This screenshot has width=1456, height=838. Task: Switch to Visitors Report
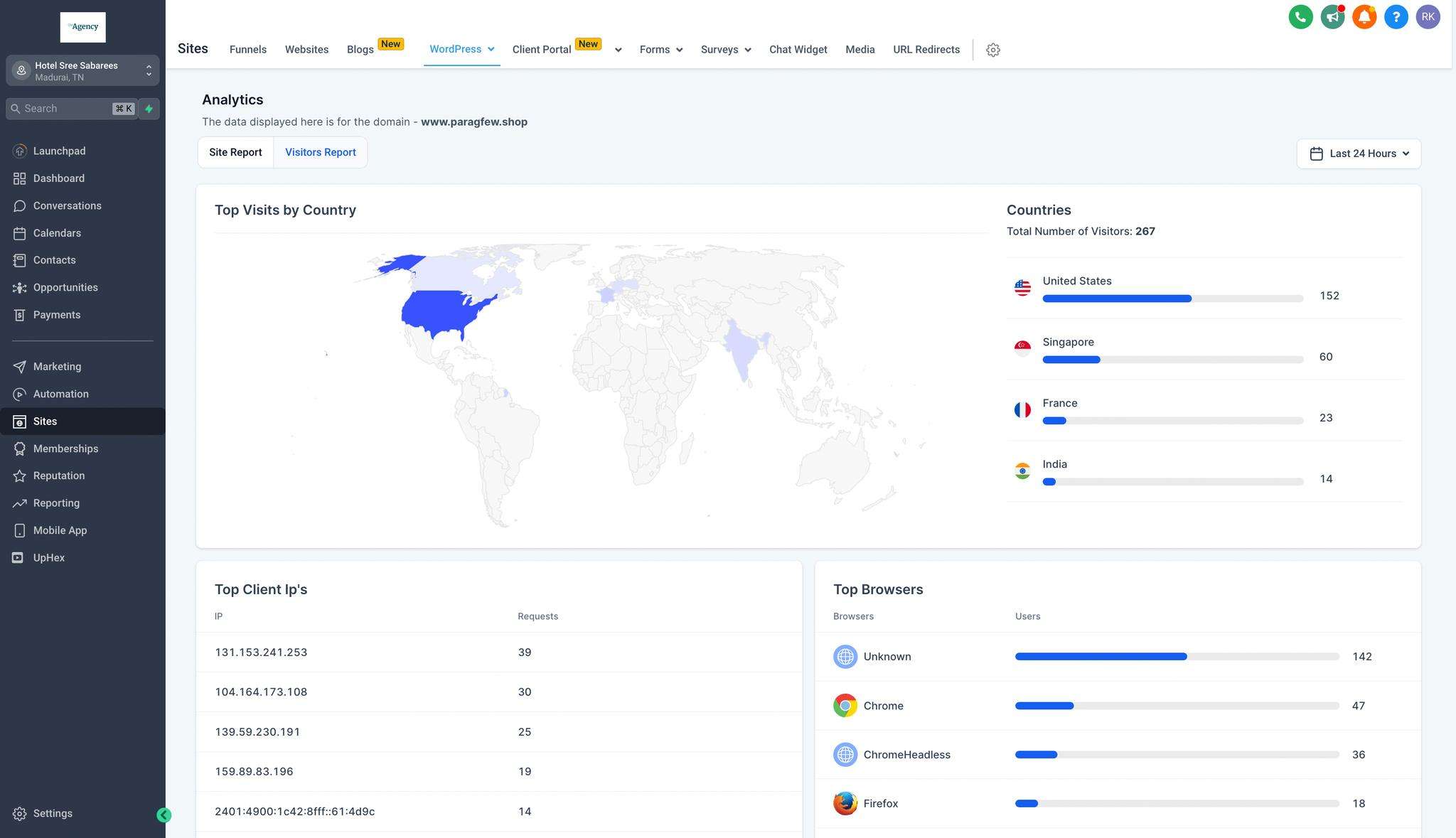point(321,153)
